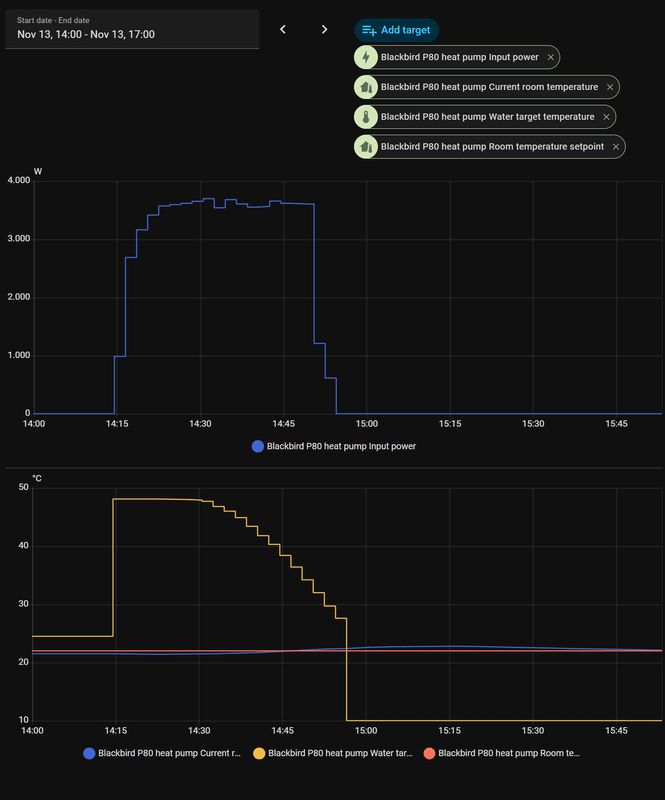665x800 pixels.
Task: Toggle Water target temperature series in legend
Action: (333, 754)
